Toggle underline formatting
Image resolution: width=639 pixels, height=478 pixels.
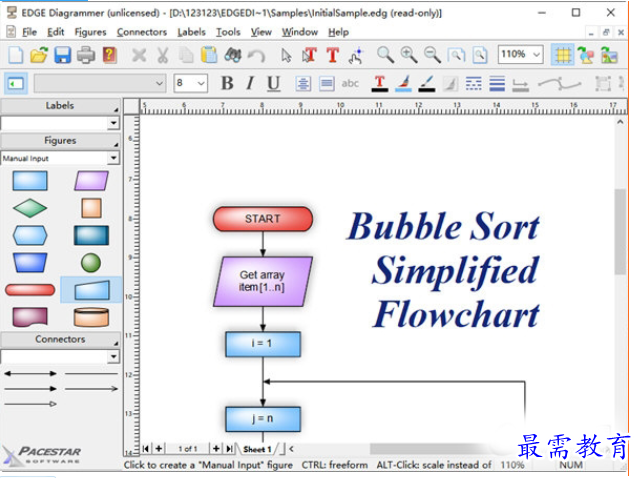click(x=273, y=84)
